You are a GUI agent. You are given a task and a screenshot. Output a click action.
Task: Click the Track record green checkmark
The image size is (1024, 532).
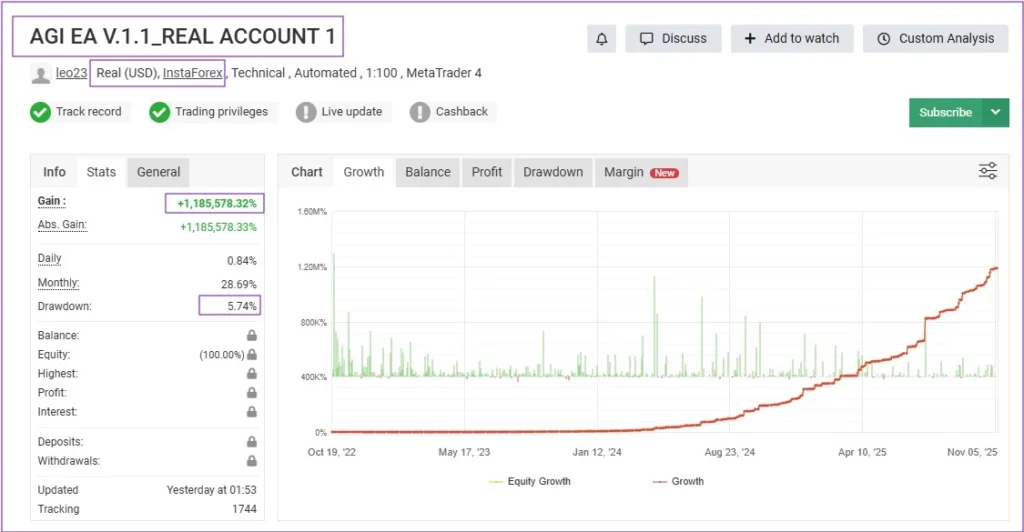(x=40, y=112)
